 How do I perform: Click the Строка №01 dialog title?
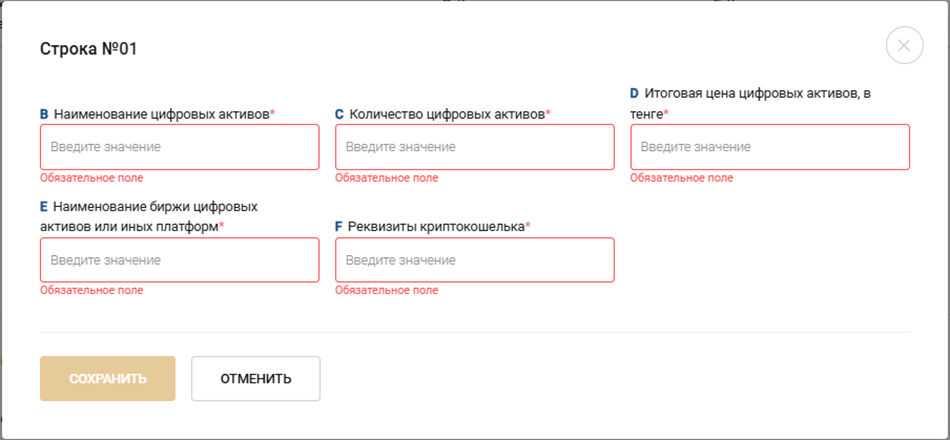click(88, 48)
